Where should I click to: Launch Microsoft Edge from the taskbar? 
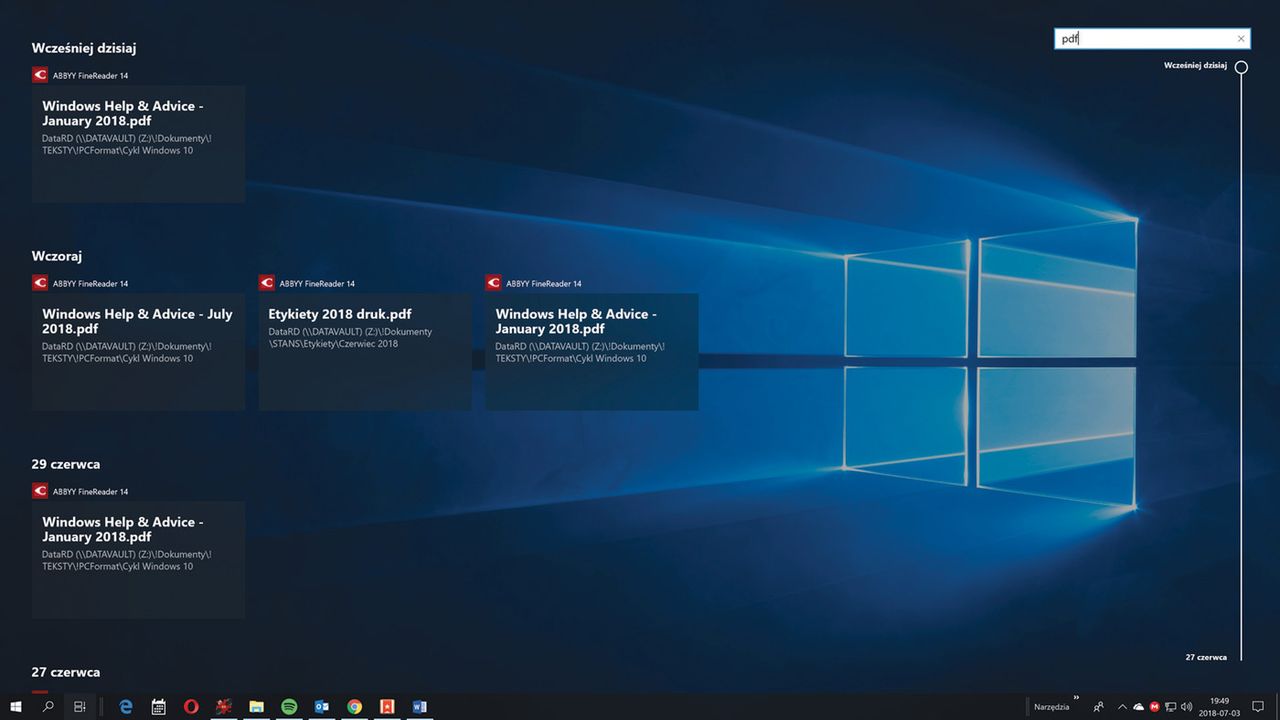(x=126, y=706)
